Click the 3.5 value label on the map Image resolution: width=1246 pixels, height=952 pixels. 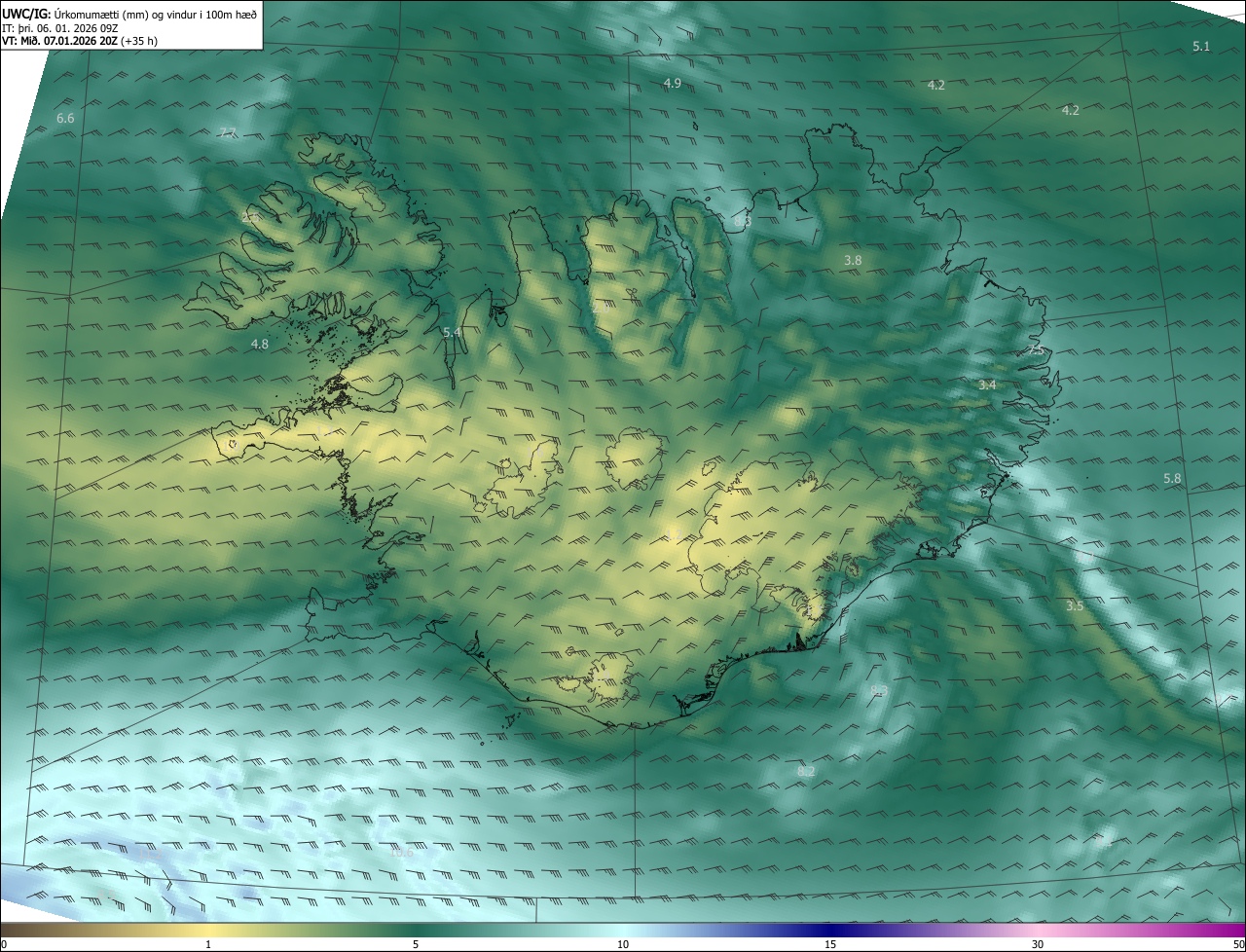(x=1075, y=606)
